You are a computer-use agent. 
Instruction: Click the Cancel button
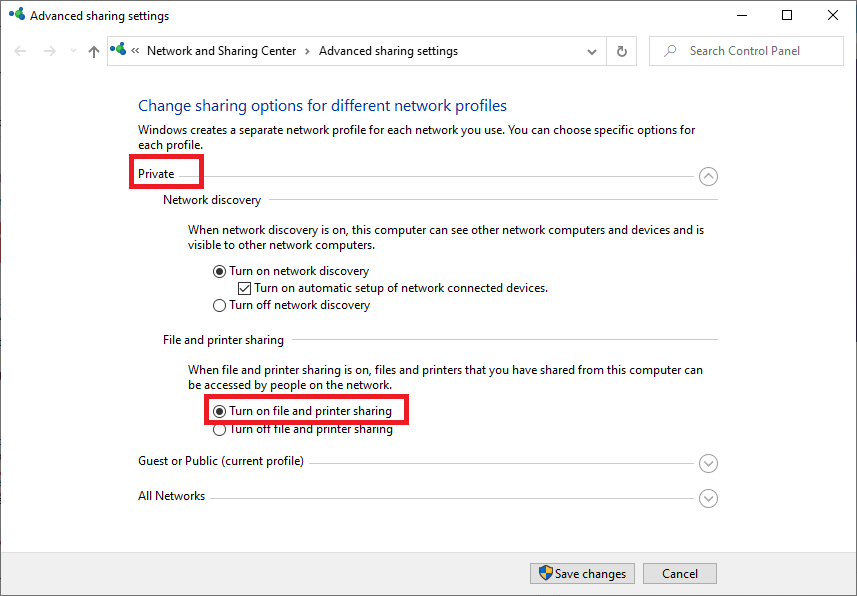680,574
